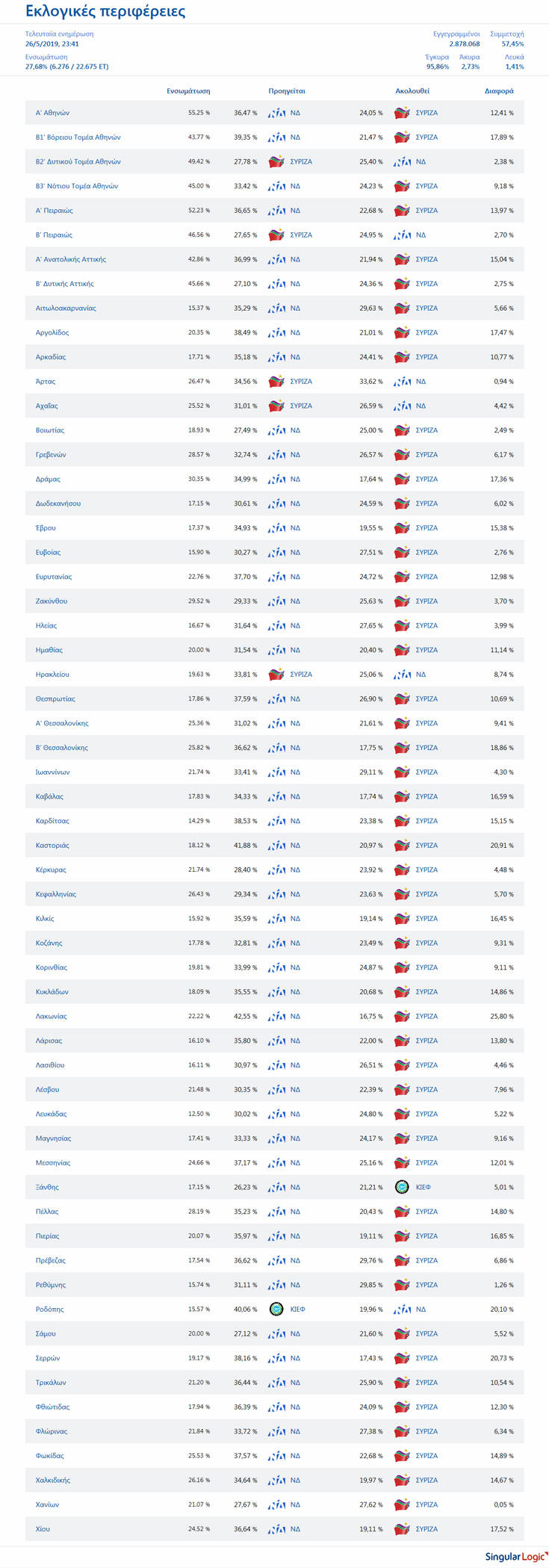
Task: Sort by the Ενσωμάτωση column header
Action: click(x=188, y=91)
